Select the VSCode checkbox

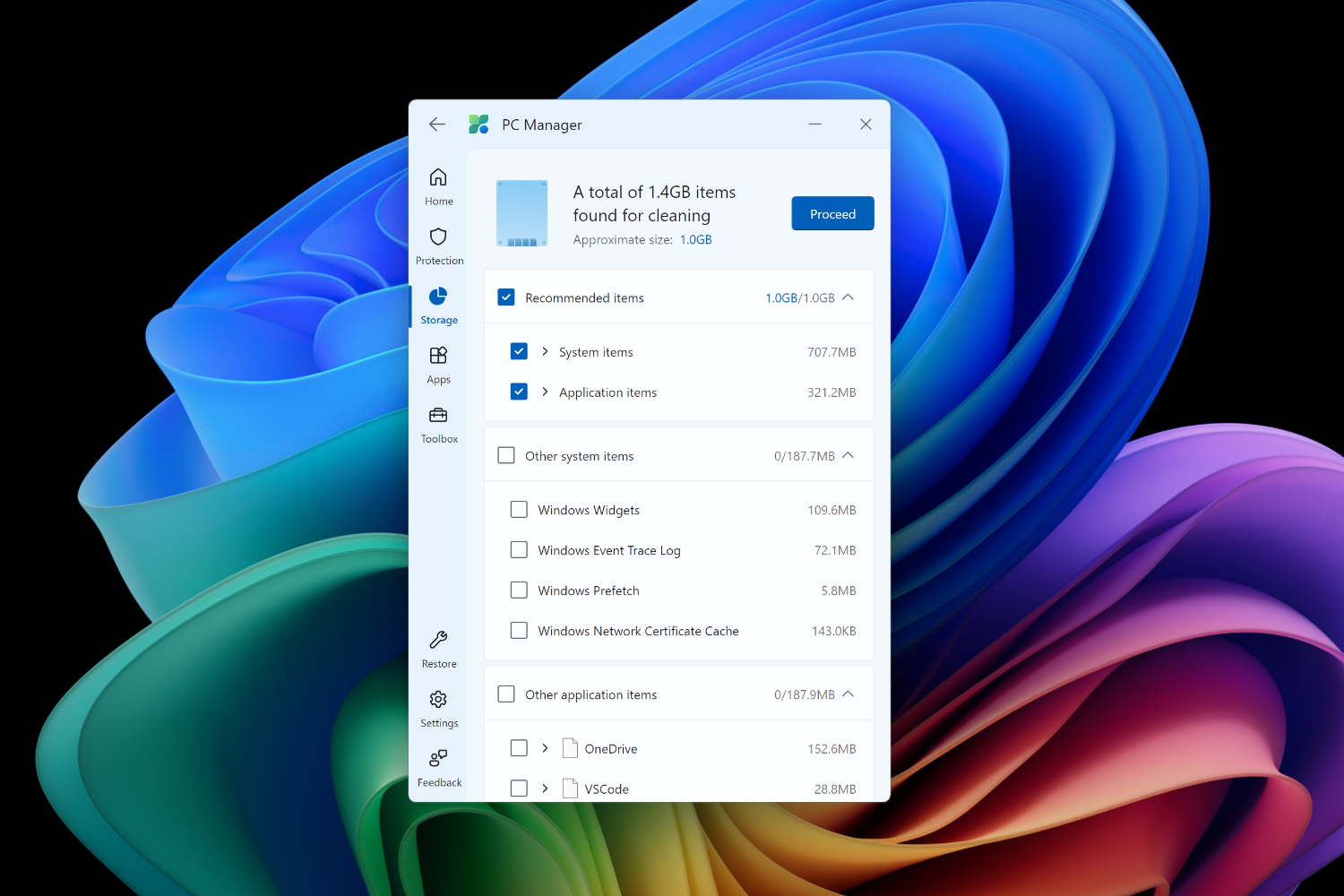(519, 788)
